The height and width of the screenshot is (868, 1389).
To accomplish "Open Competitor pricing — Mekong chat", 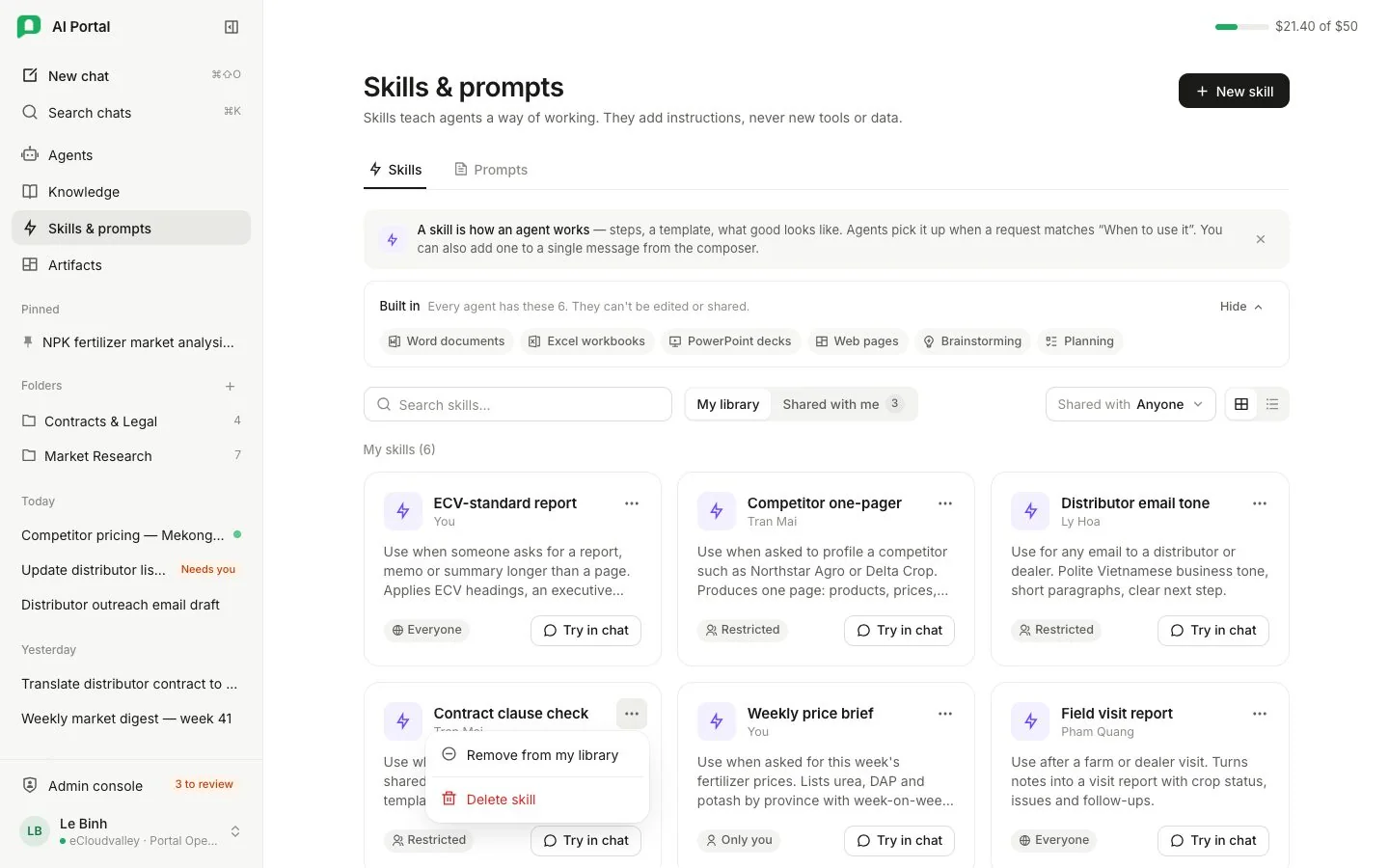I will pyautogui.click(x=131, y=534).
